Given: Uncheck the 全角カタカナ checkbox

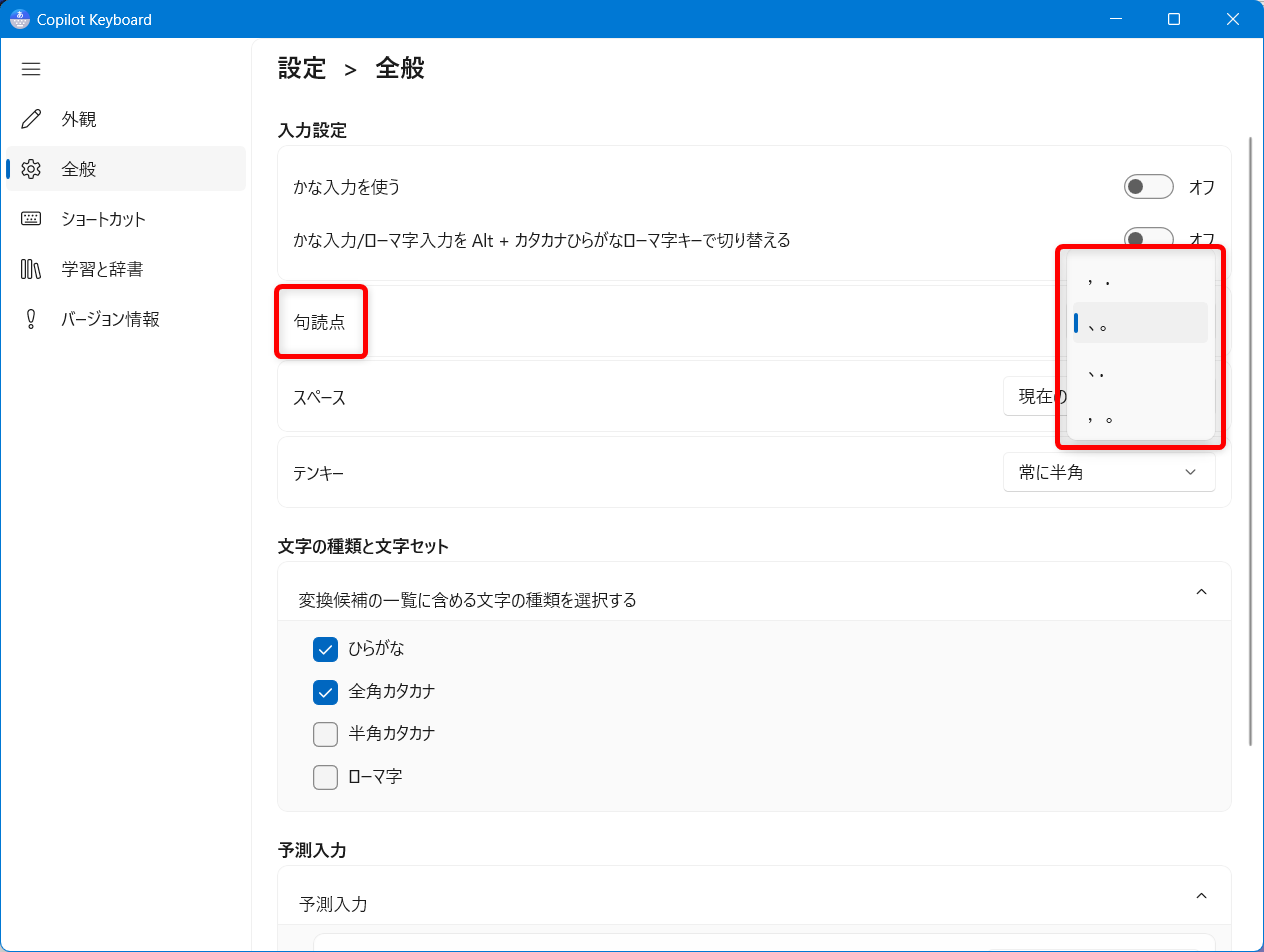Looking at the screenshot, I should pyautogui.click(x=325, y=692).
